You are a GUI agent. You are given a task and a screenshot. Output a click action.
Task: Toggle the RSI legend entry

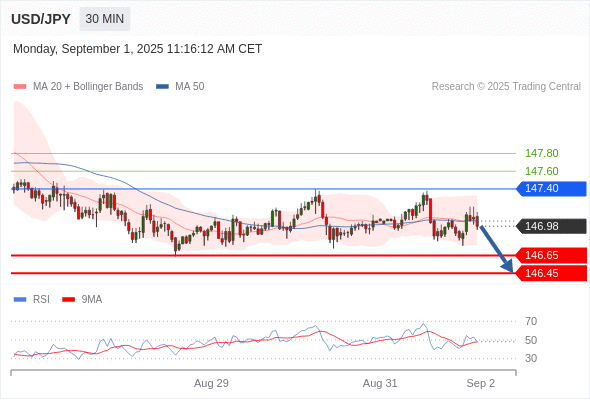32,300
